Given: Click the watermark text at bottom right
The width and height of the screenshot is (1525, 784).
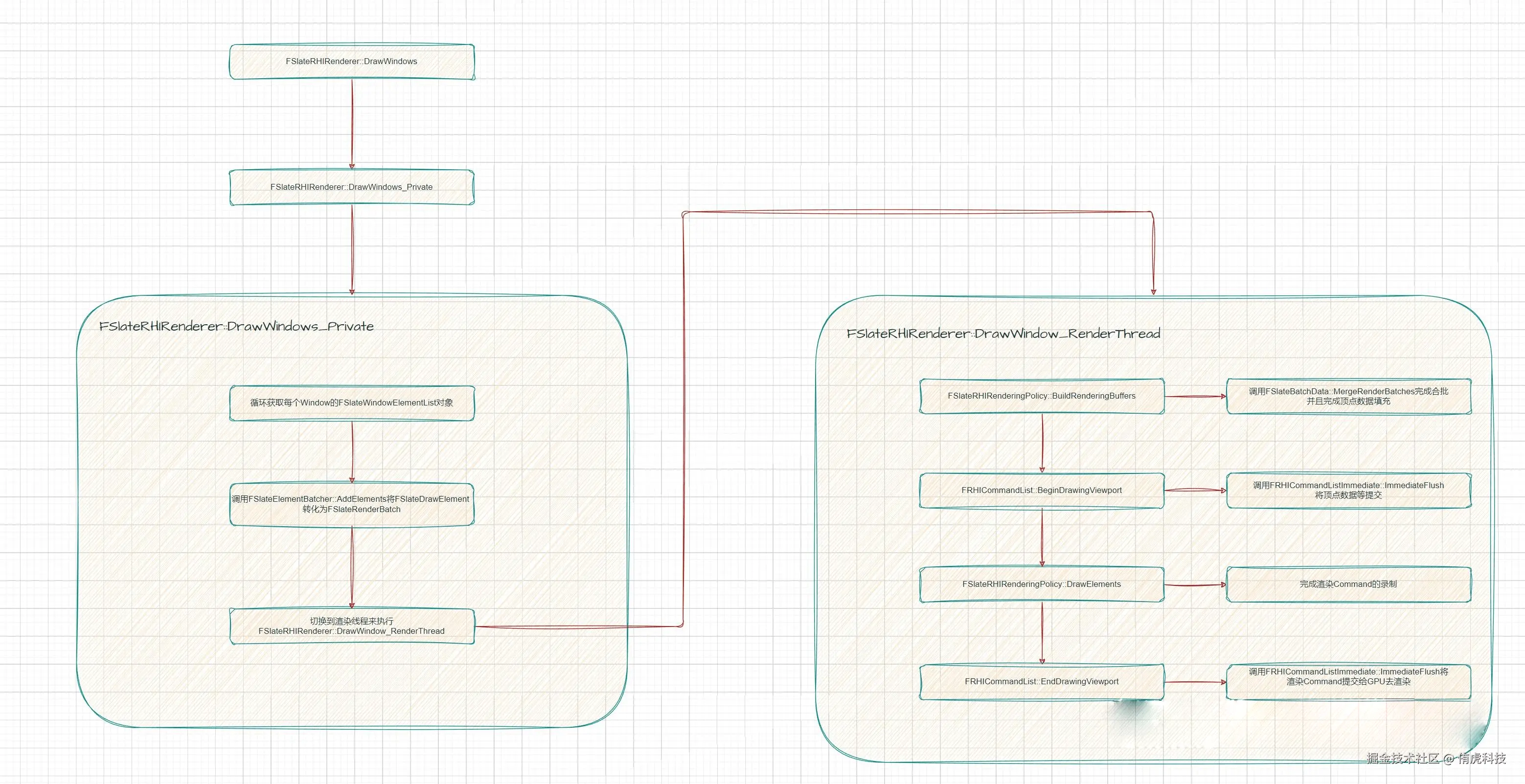Looking at the screenshot, I should [x=1435, y=758].
